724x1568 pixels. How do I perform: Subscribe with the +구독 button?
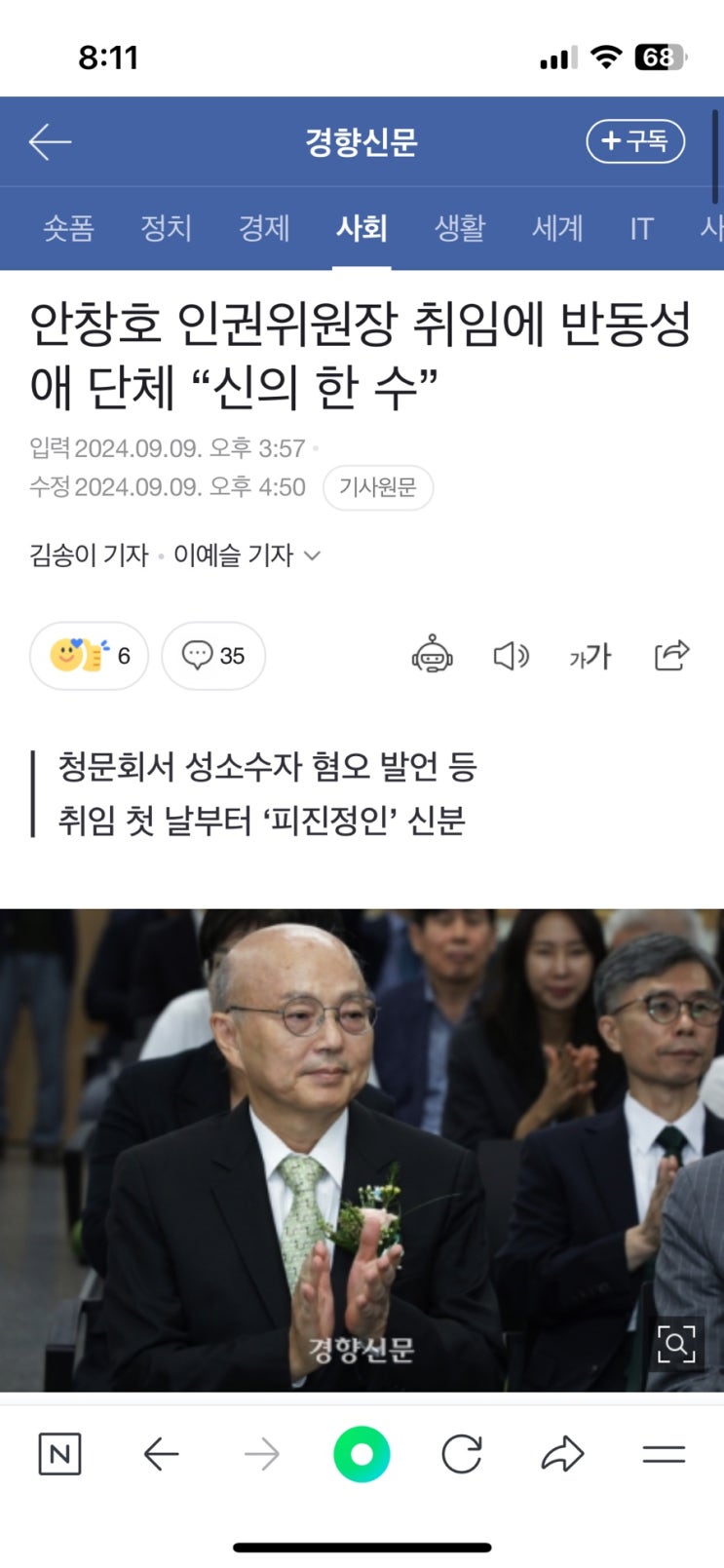[x=635, y=142]
